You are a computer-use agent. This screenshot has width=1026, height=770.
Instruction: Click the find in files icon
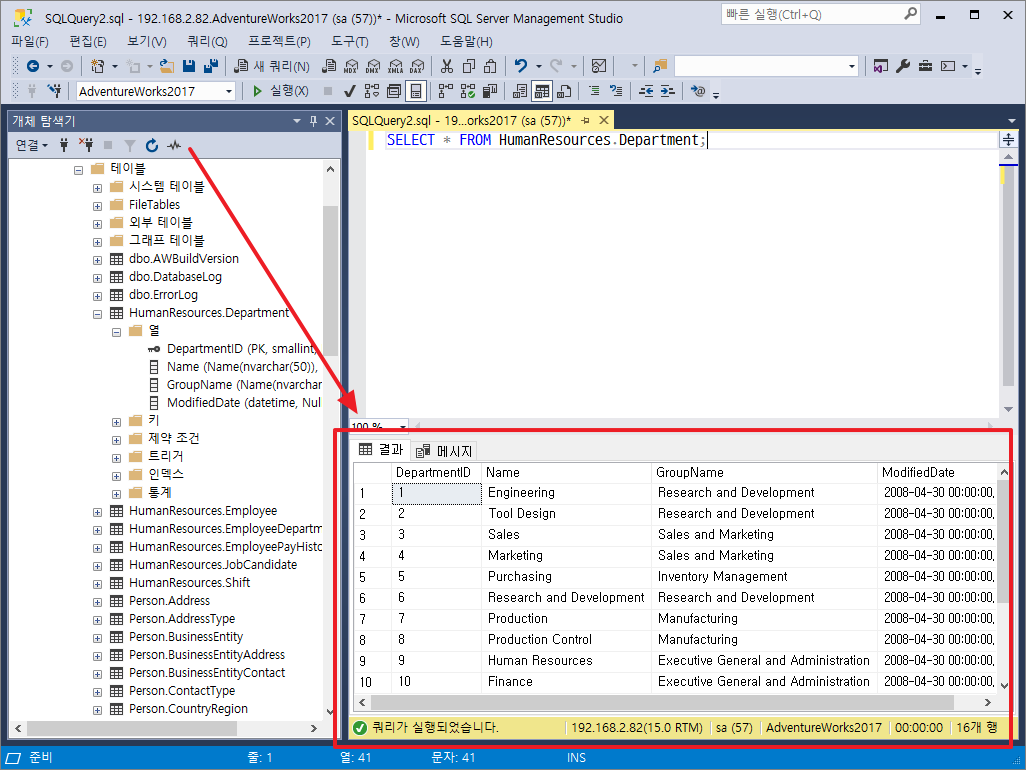(660, 66)
